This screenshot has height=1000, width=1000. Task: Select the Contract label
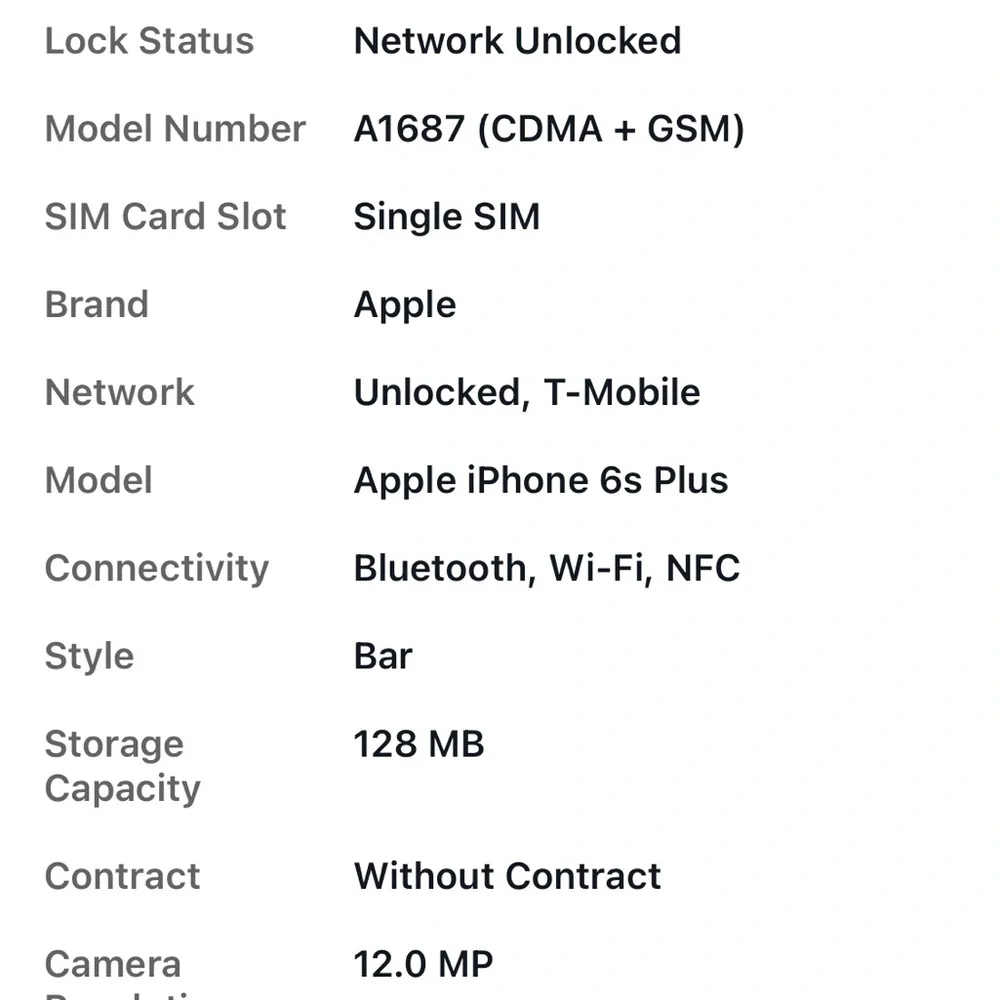click(x=122, y=876)
